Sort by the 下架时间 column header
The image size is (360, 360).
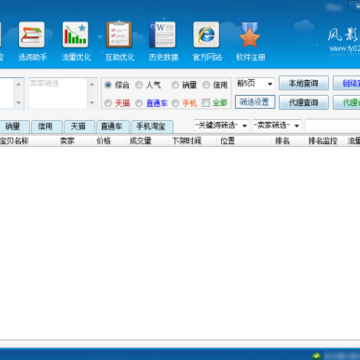(193, 141)
